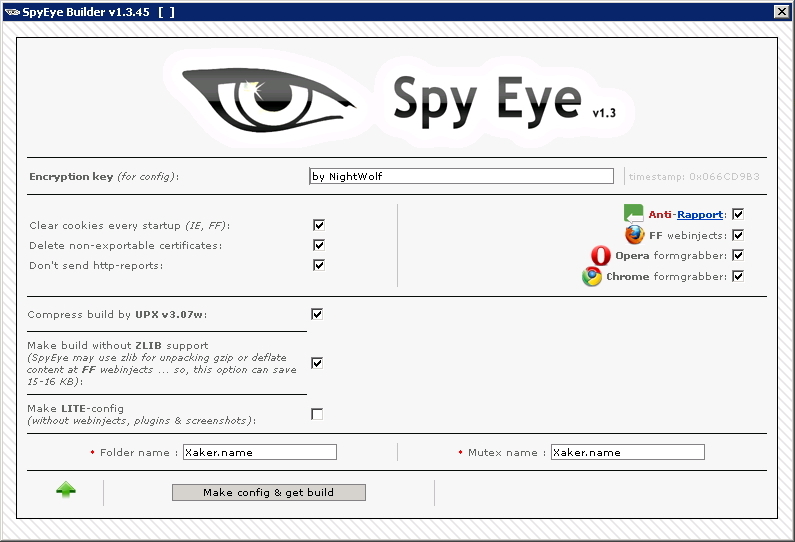This screenshot has width=795, height=542.
Task: Click the Spy Eye eye logo image
Action: click(269, 99)
